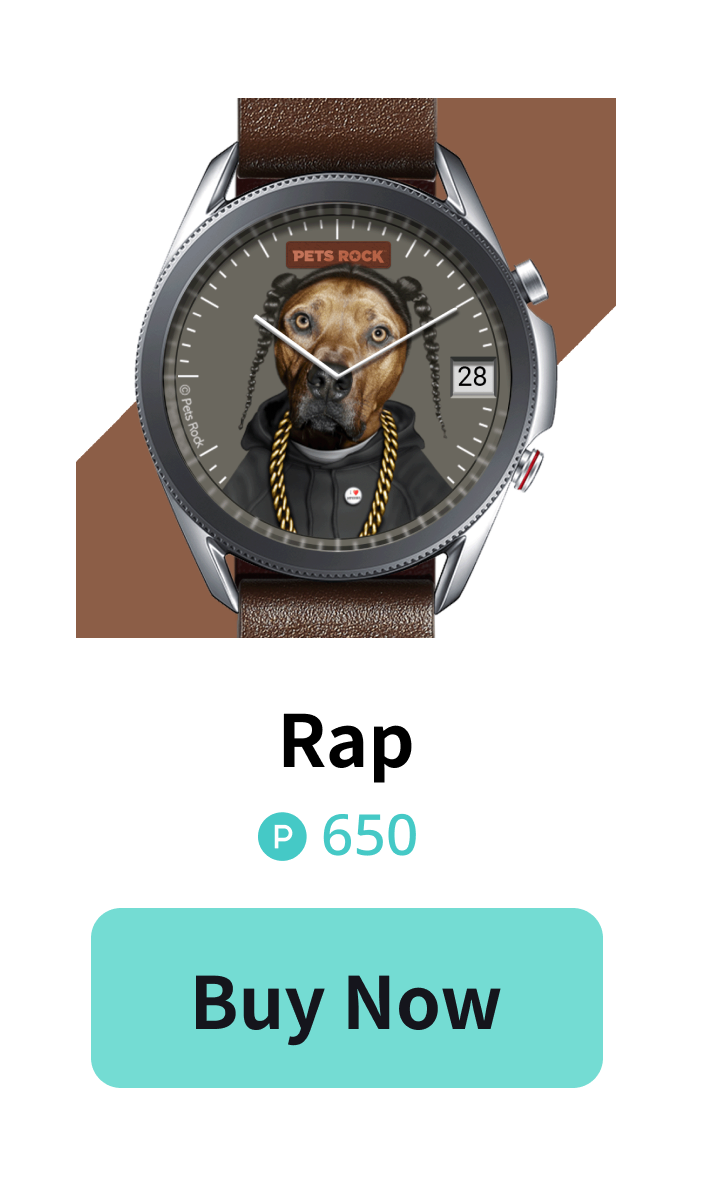The height and width of the screenshot is (1200, 720).
Task: Tap the Buy Now button
Action: [346, 997]
